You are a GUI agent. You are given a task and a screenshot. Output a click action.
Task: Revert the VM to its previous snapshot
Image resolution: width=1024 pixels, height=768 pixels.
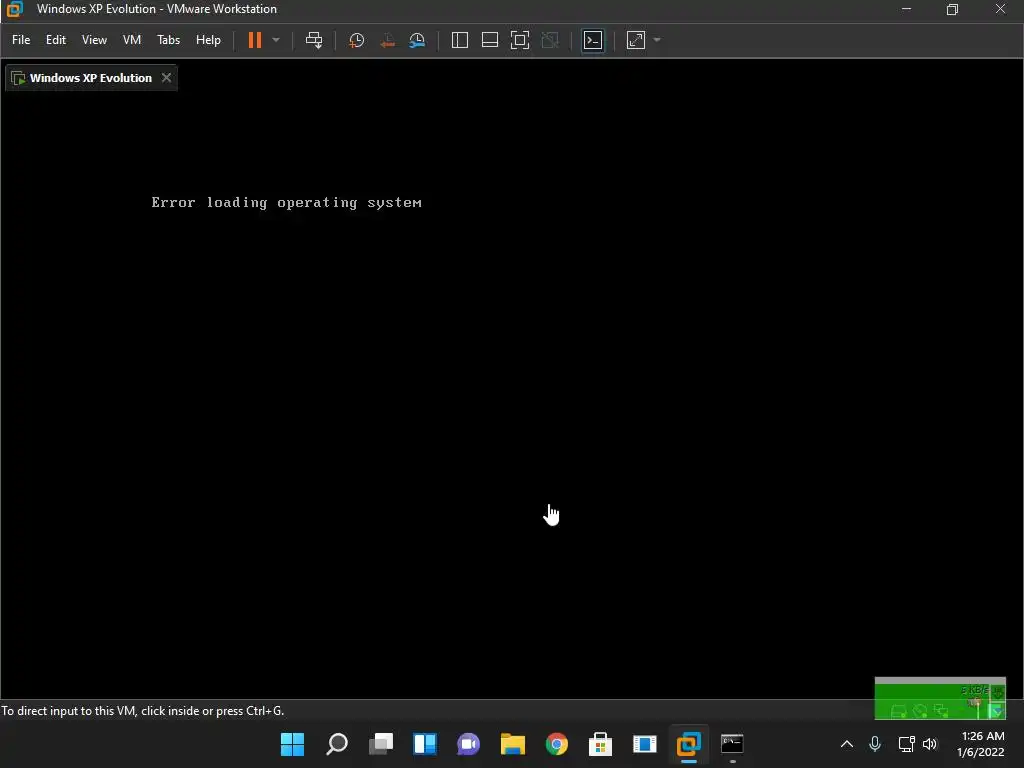(387, 40)
